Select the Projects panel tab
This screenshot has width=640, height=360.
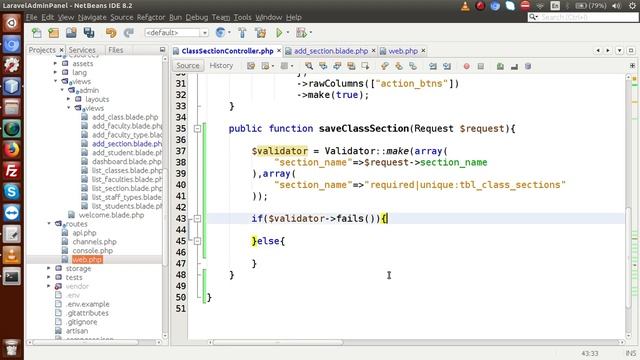pyautogui.click(x=42, y=50)
